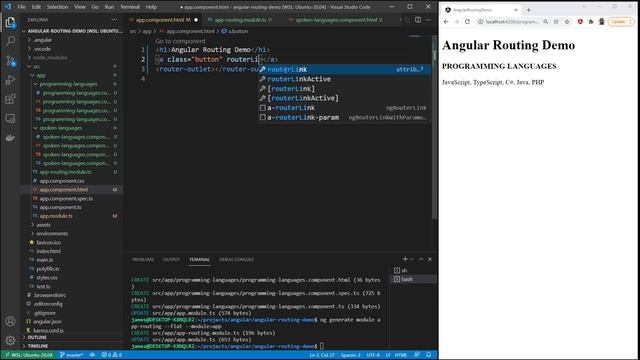Click the notifications bell in status bar
Screen dimensions: 640x360
(x=429, y=355)
